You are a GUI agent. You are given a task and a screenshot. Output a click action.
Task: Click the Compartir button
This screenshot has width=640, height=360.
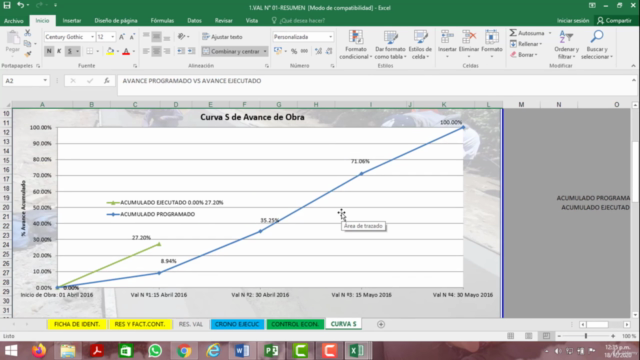coord(614,20)
